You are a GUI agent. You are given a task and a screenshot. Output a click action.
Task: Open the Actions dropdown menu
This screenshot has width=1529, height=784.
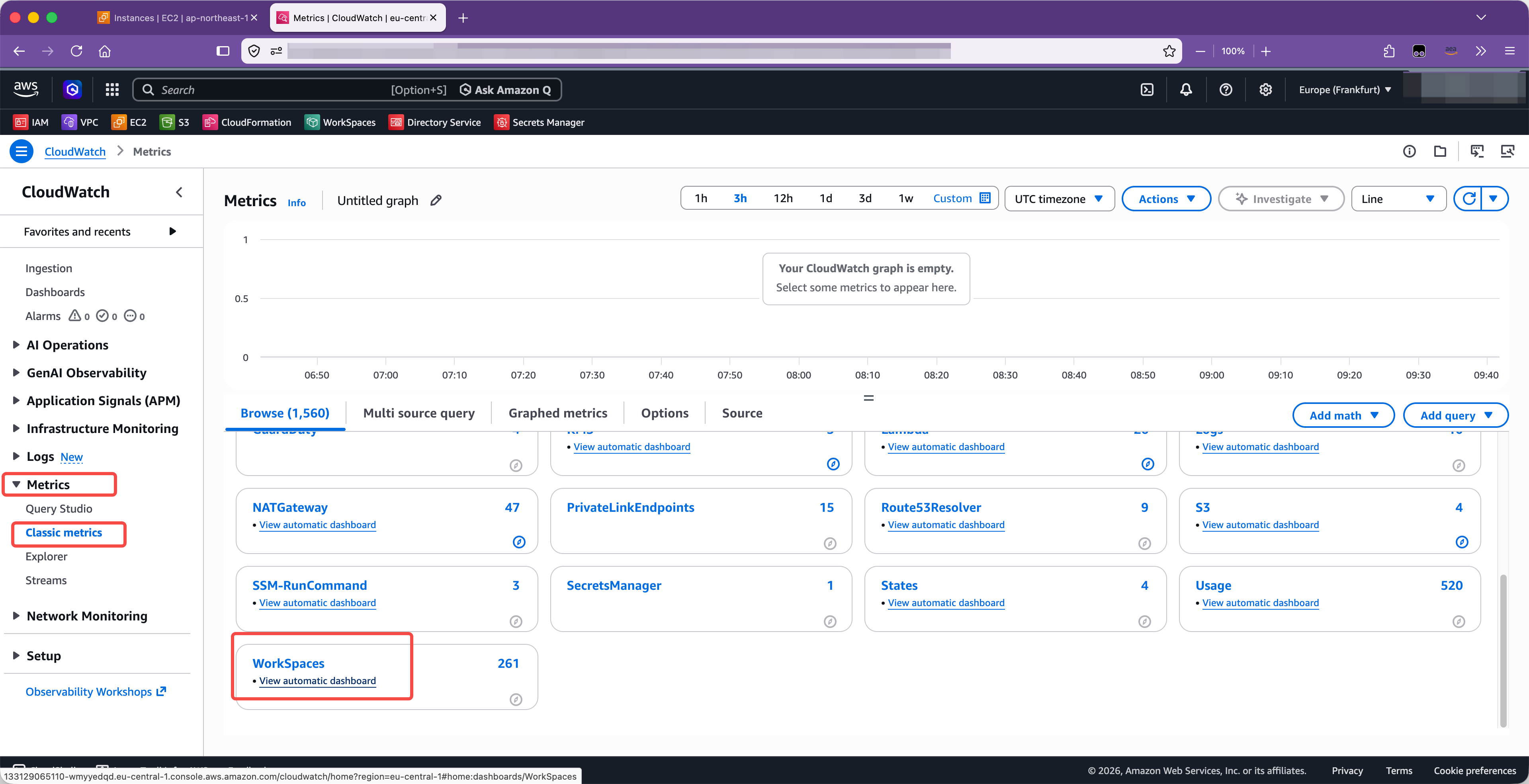(x=1166, y=199)
